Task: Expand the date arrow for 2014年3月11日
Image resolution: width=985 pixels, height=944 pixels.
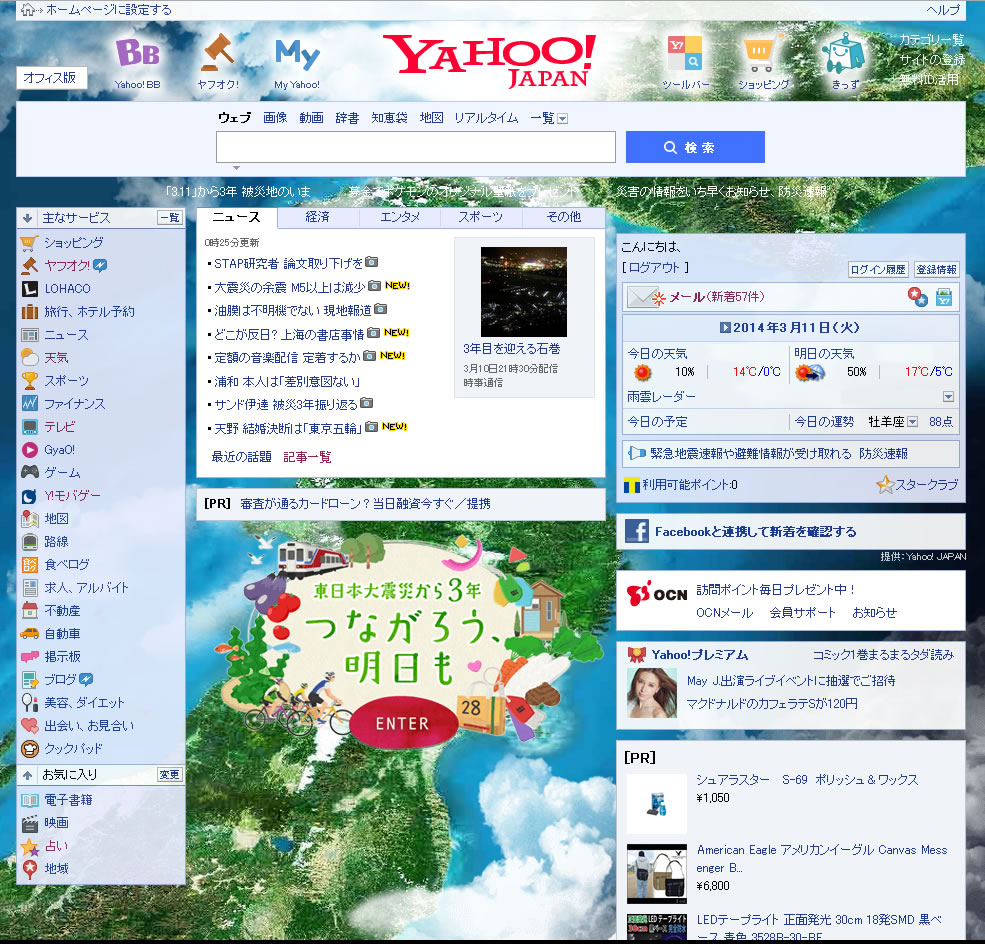Action: point(725,327)
